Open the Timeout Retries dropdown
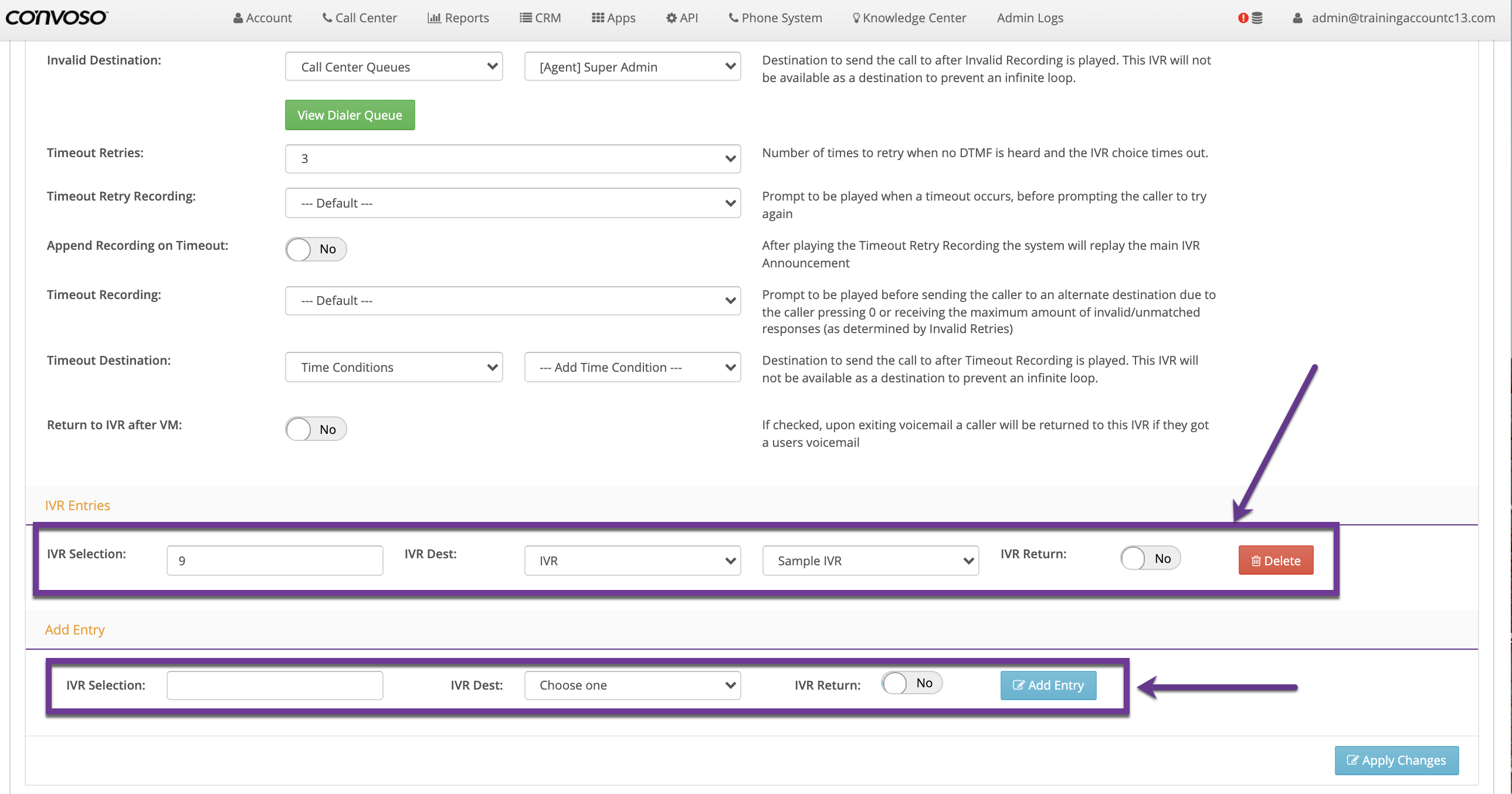The width and height of the screenshot is (1512, 794). 513,158
